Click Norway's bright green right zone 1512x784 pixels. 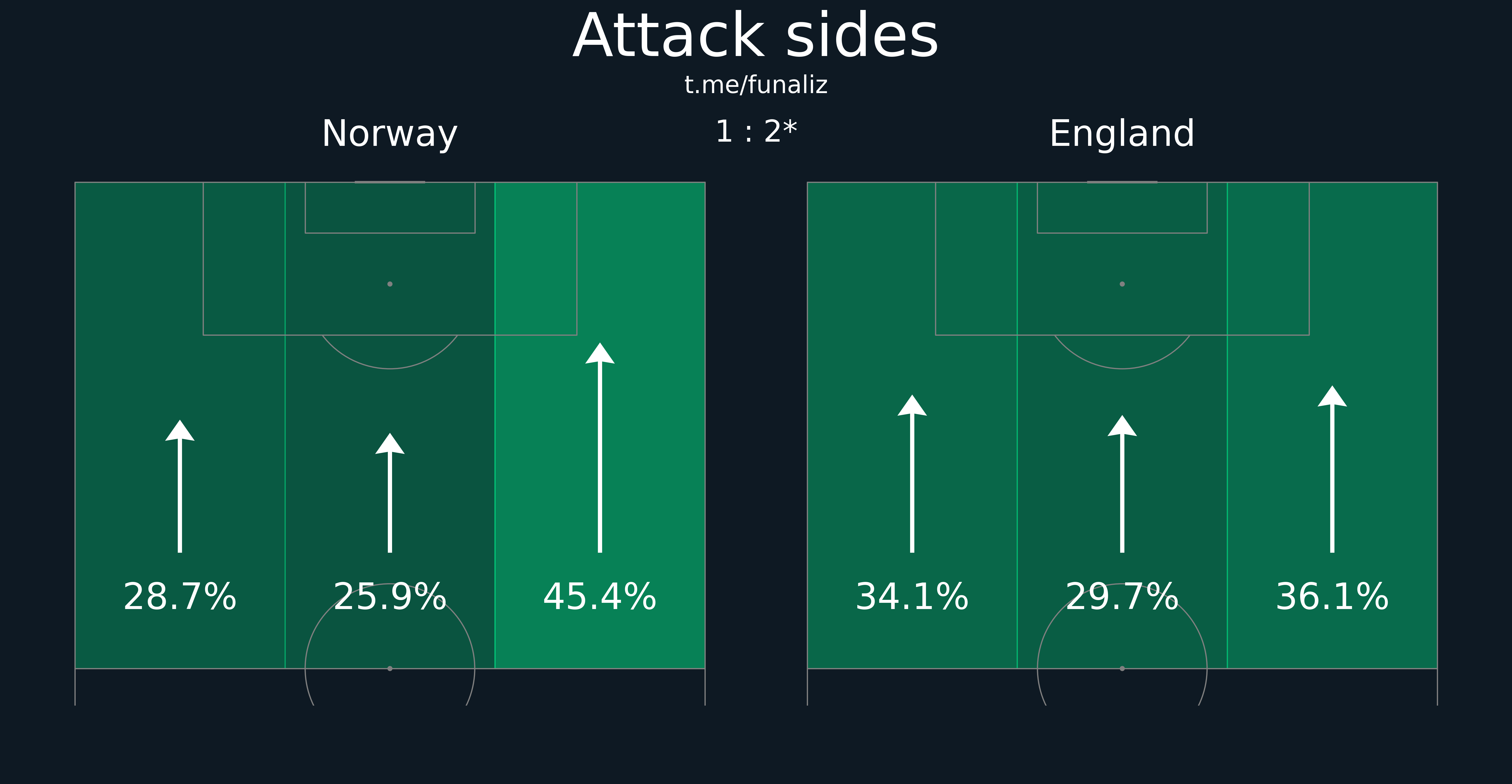(600, 425)
